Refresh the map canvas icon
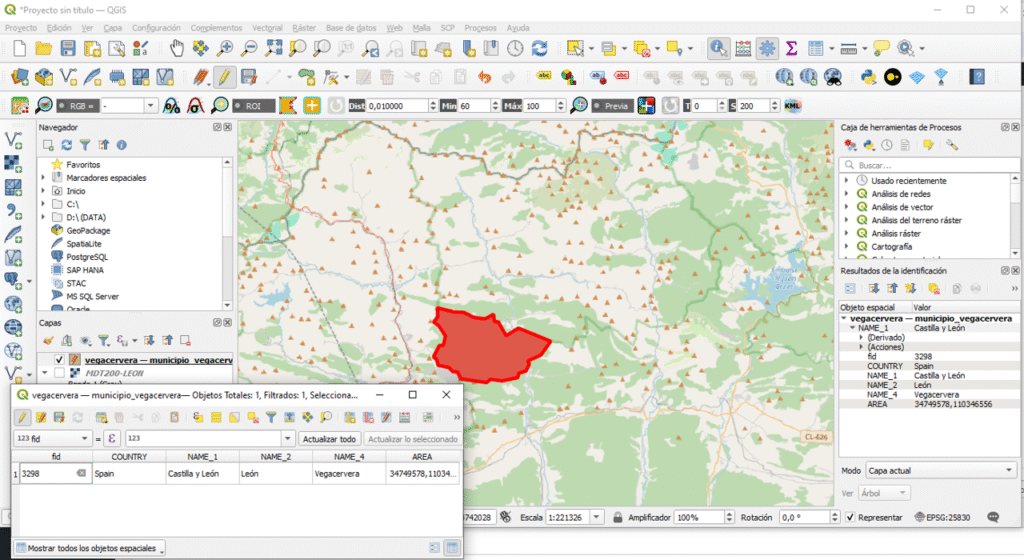1024x560 pixels. point(539,48)
